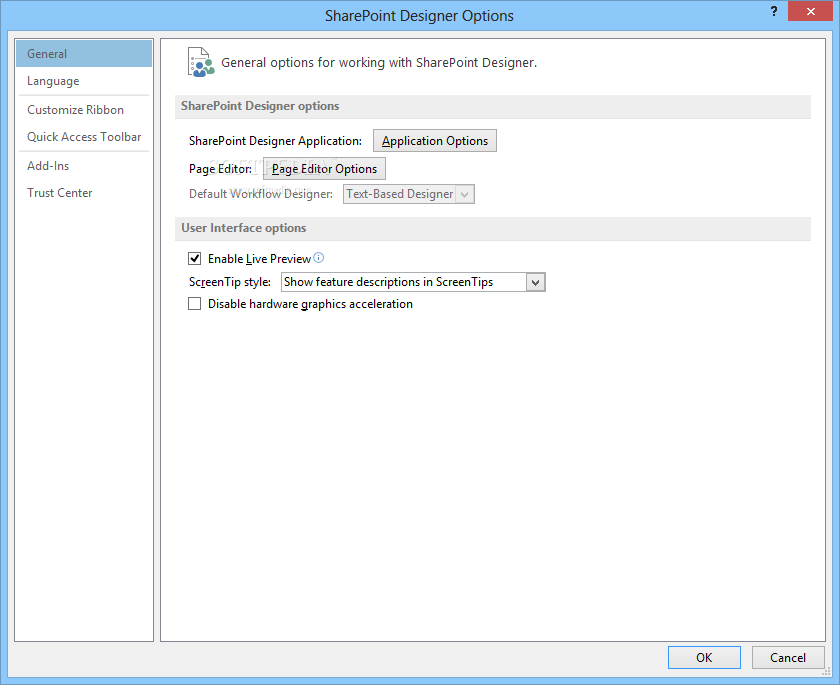Close the SharePoint Designer Options dialog
The height and width of the screenshot is (685, 840).
pos(810,11)
